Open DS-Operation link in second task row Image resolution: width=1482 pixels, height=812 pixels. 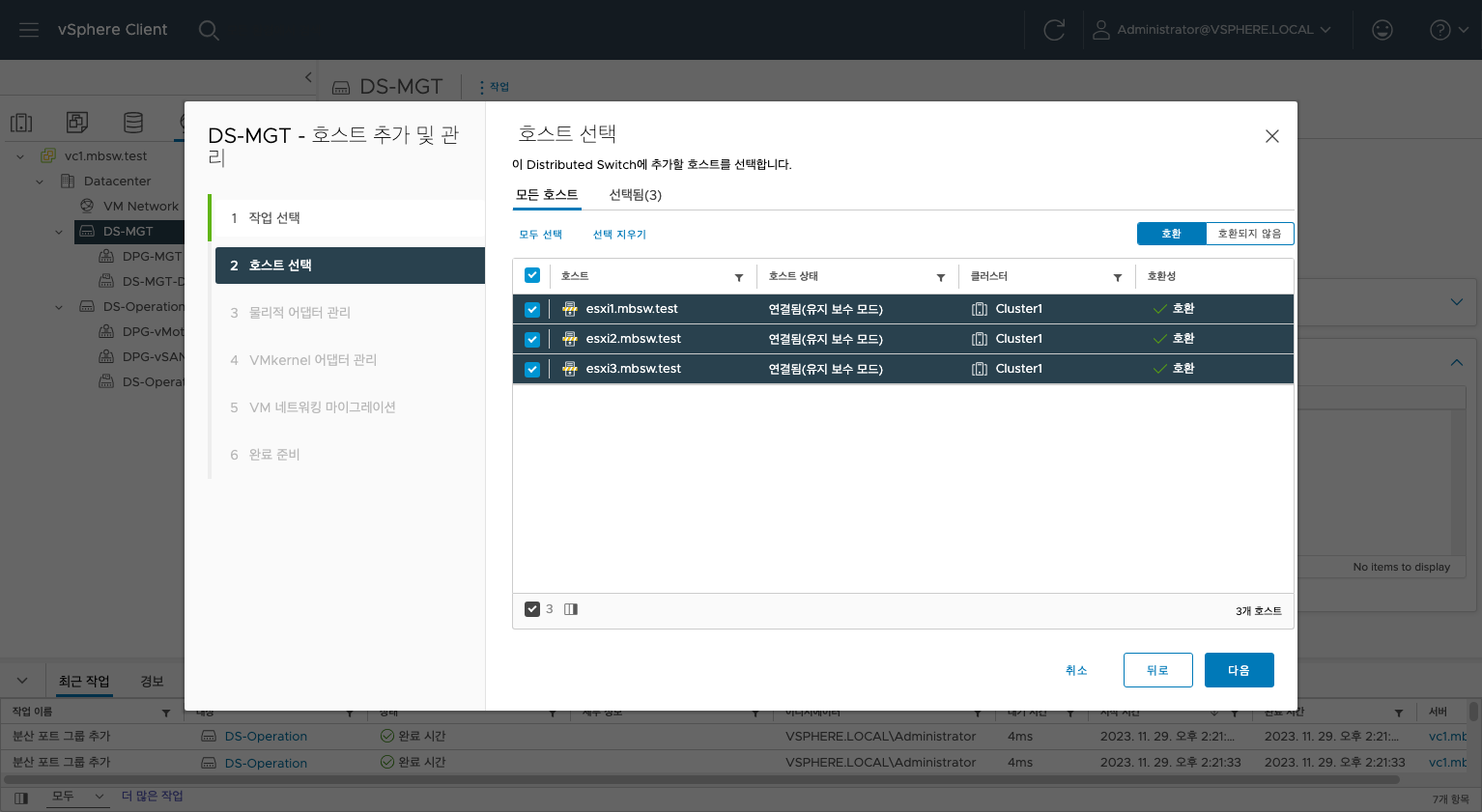tap(266, 763)
